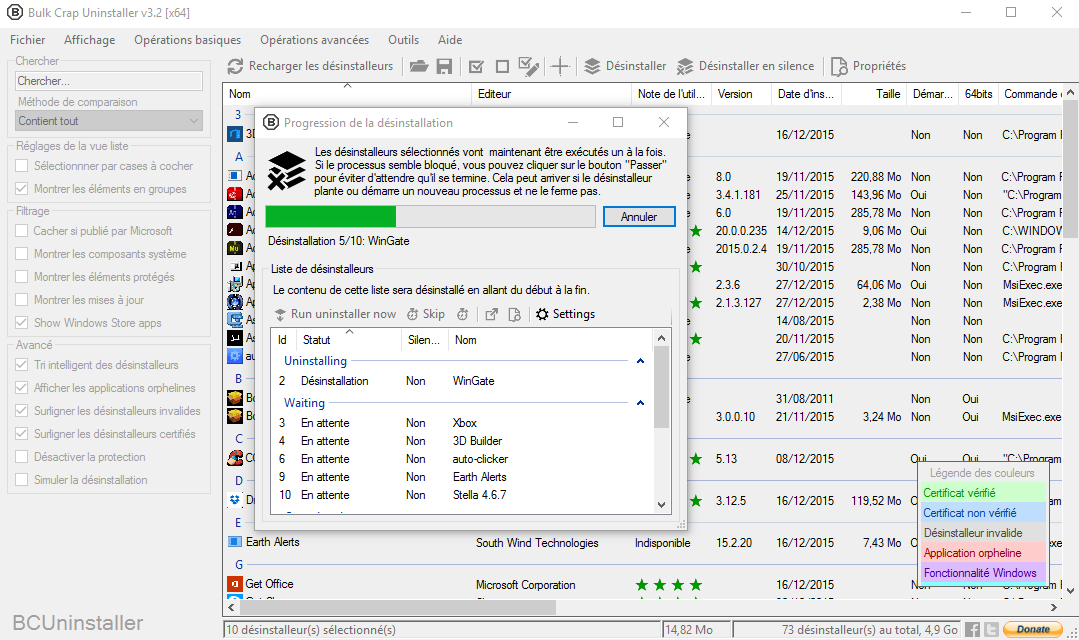Click the save floppy disk toolbar icon
Viewport: 1079px width, 640px height.
click(x=445, y=66)
